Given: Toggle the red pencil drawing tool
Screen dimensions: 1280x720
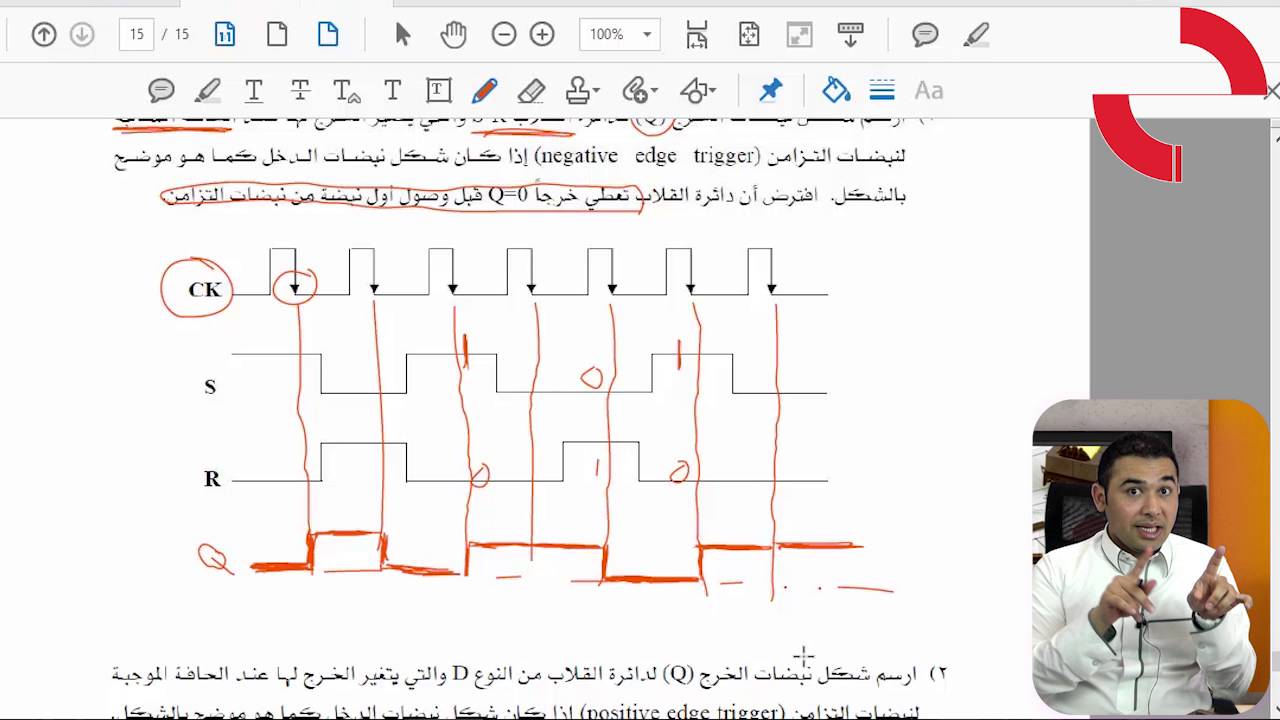Looking at the screenshot, I should 485,91.
